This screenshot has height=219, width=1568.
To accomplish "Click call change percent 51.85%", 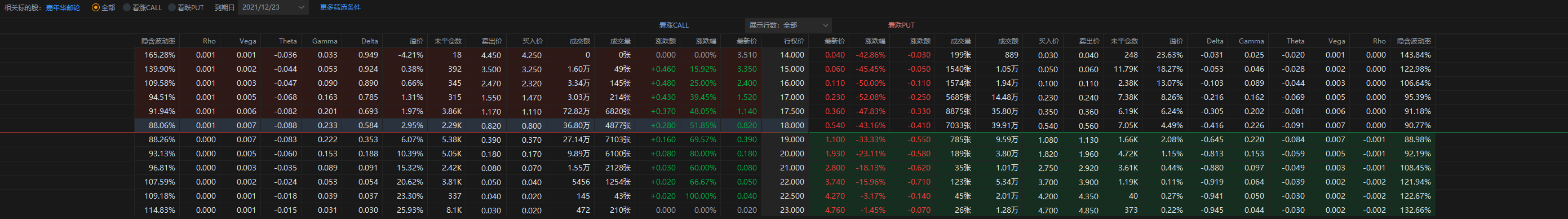I will point(702,125).
